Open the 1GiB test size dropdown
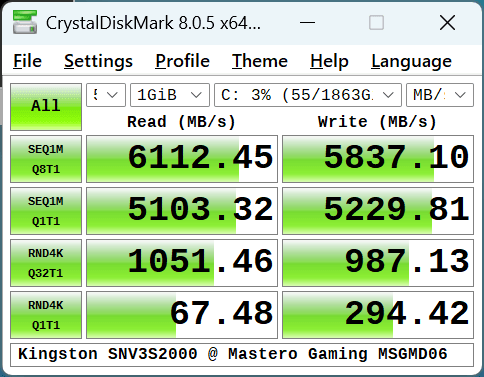484x377 pixels. coord(170,95)
